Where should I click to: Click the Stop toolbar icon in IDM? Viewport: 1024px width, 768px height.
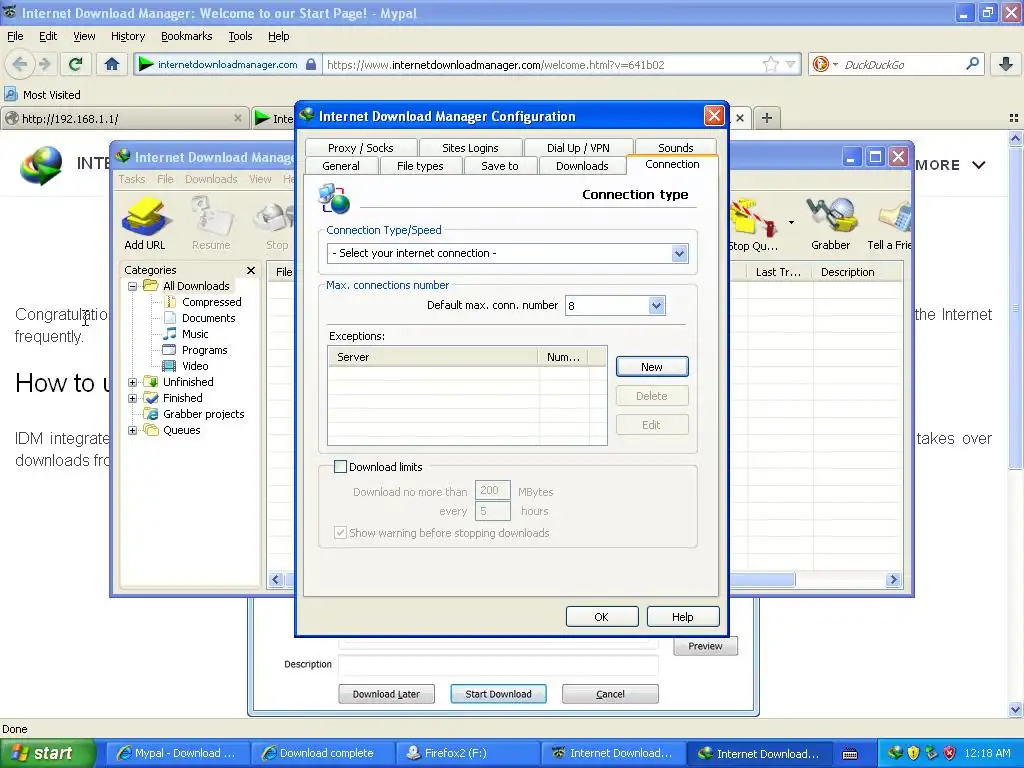tap(276, 223)
